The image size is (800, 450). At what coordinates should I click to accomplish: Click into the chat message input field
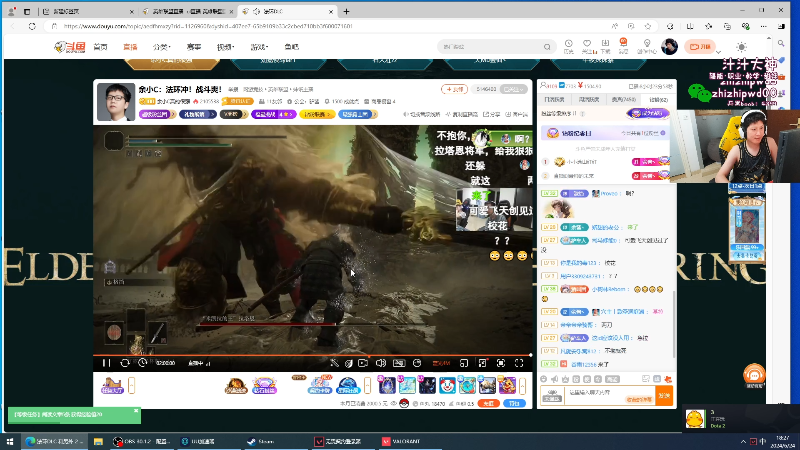[610, 396]
